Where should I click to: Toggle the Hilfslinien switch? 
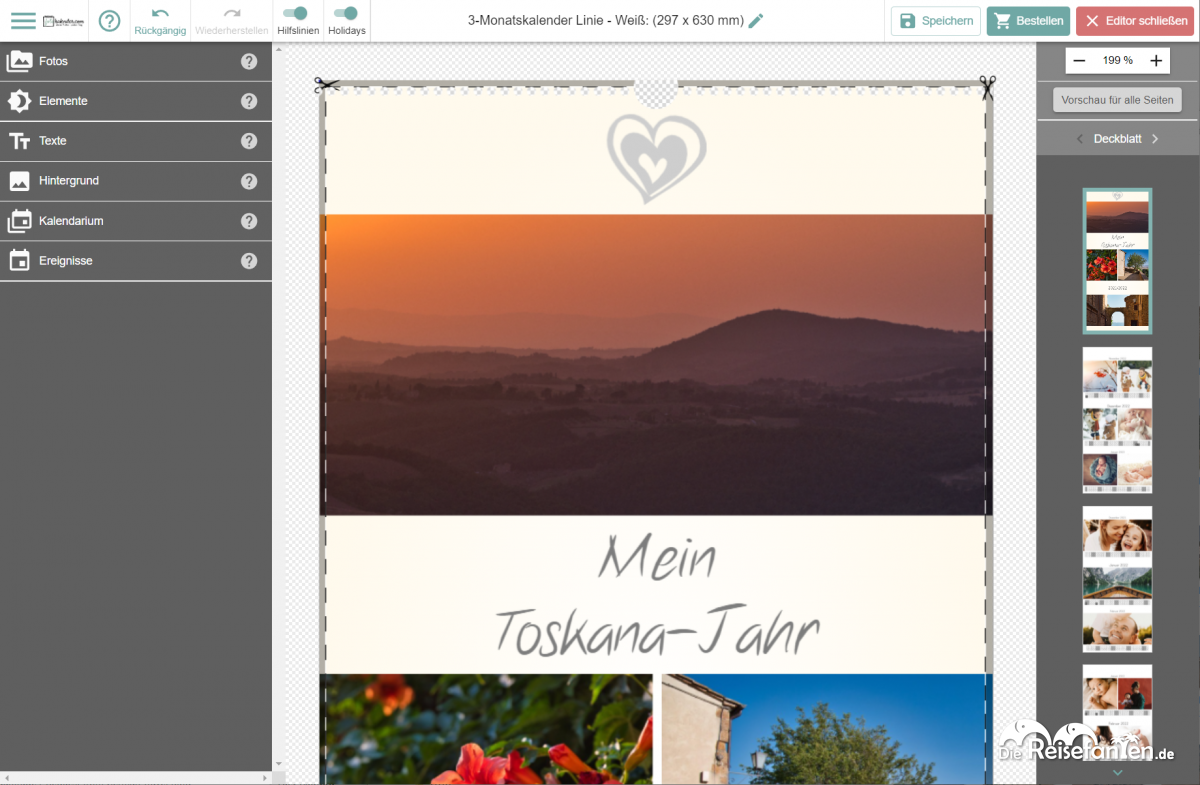(295, 14)
